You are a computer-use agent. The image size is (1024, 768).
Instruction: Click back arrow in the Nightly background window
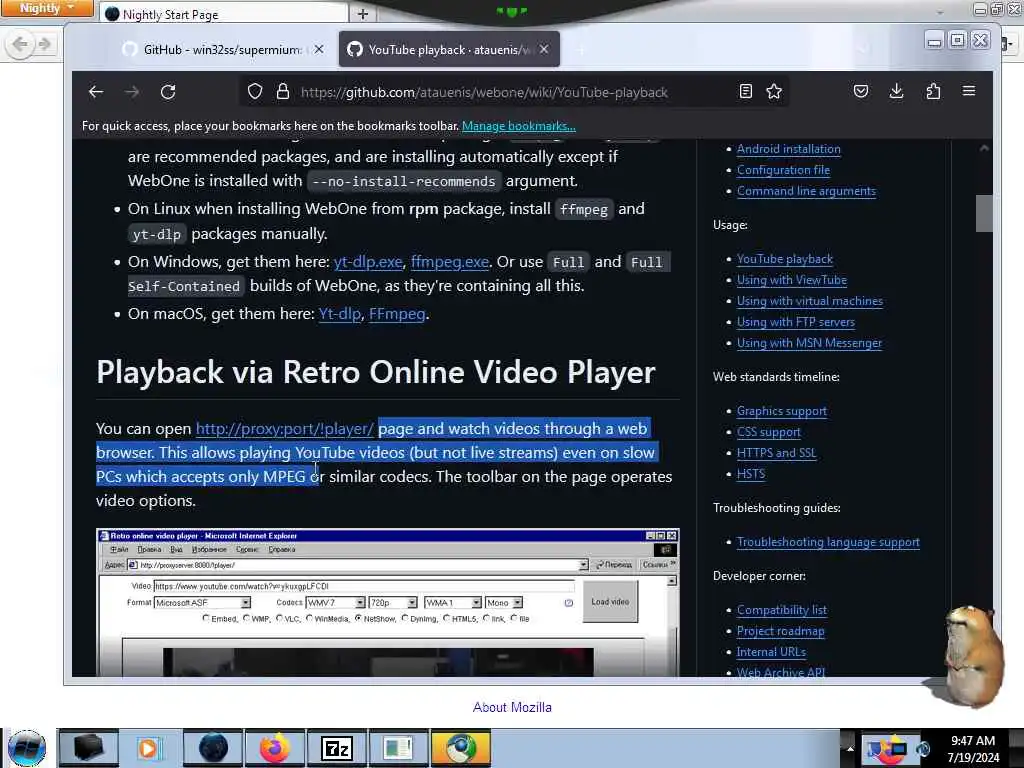(20, 44)
